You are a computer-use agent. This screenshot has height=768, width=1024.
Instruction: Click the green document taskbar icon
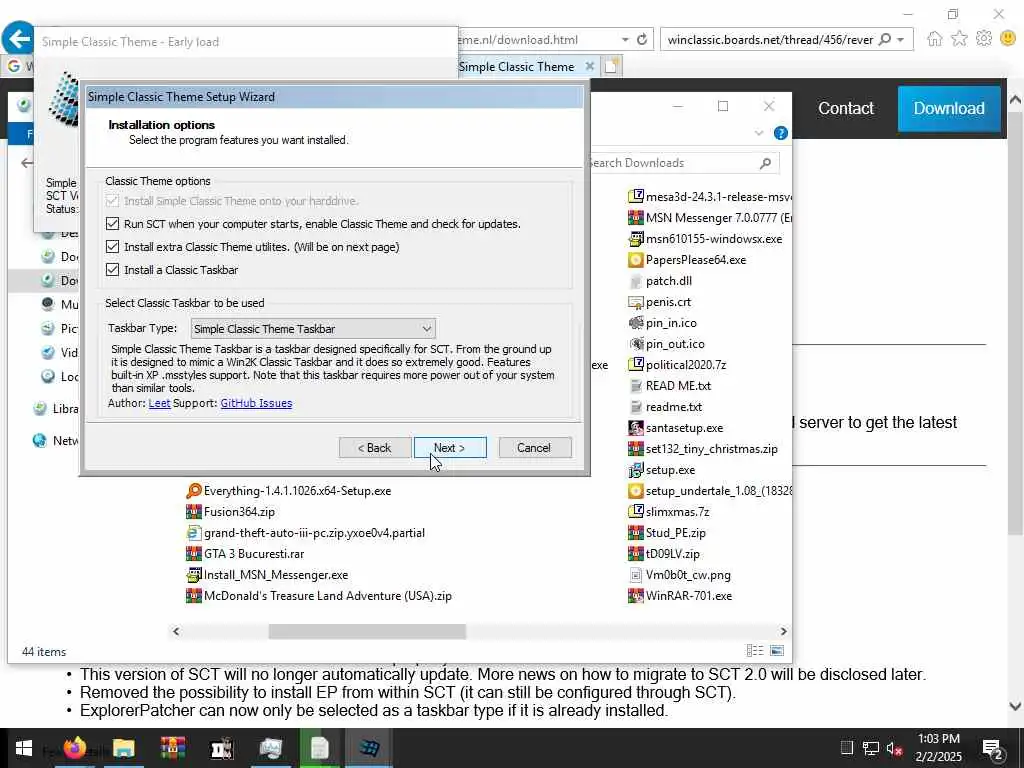[319, 748]
